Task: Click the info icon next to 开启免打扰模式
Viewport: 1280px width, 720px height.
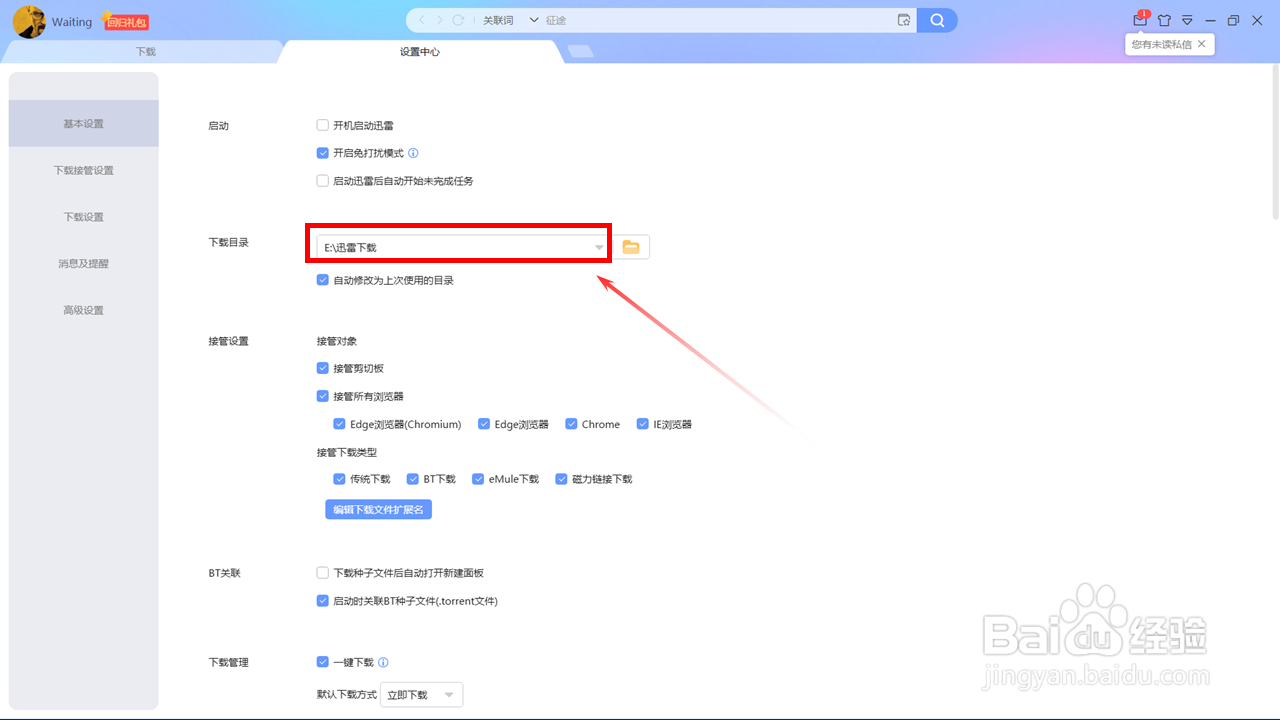Action: 413,153
